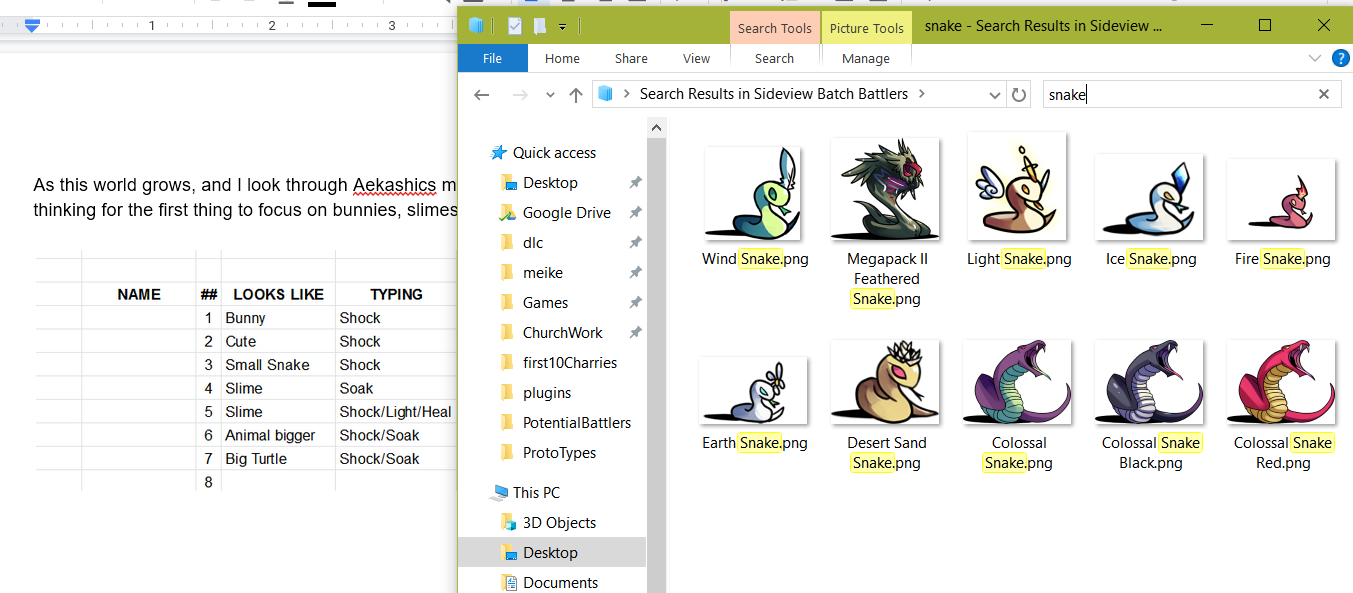Refresh the search results
This screenshot has width=1353, height=593.
[1019, 95]
